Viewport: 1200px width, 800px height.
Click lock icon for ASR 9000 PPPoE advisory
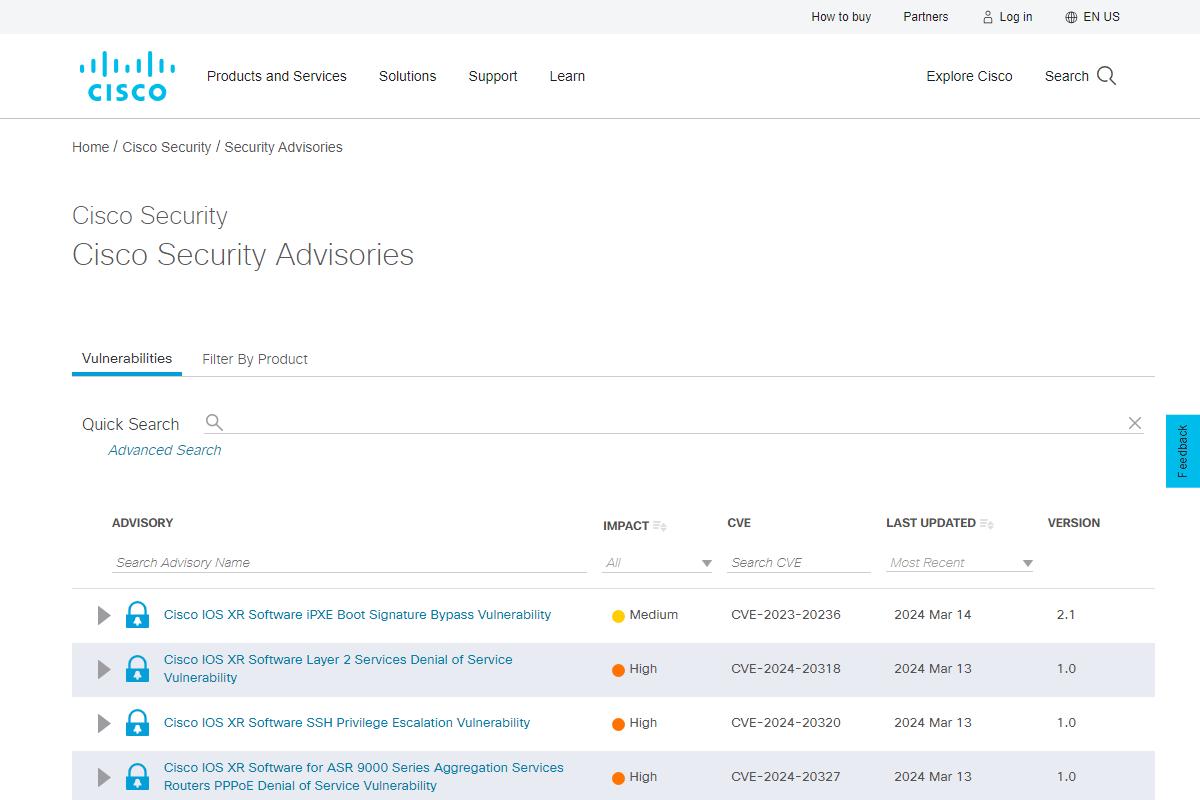(137, 777)
